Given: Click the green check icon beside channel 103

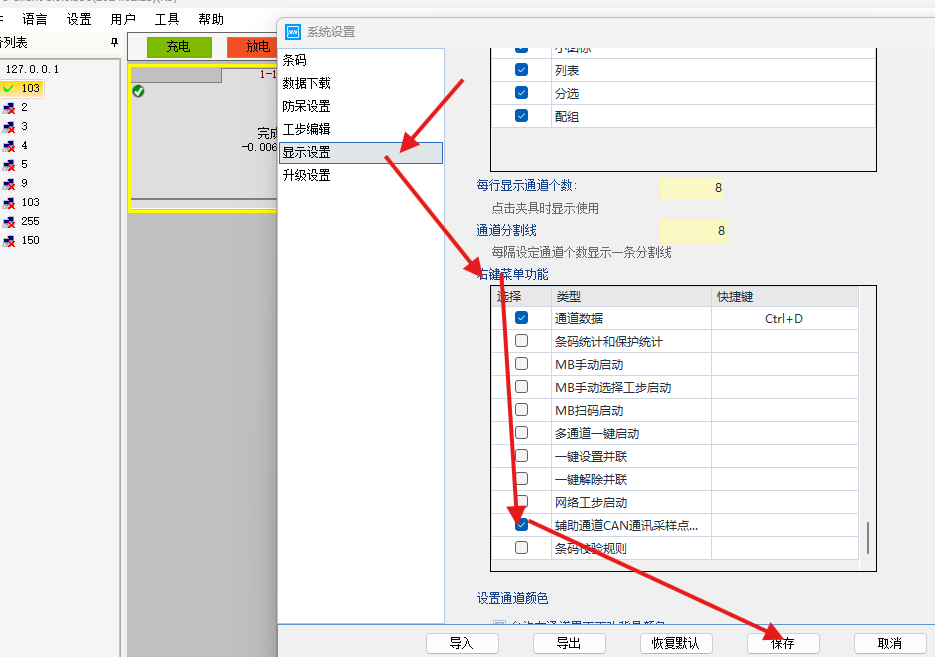Looking at the screenshot, I should (x=11, y=88).
